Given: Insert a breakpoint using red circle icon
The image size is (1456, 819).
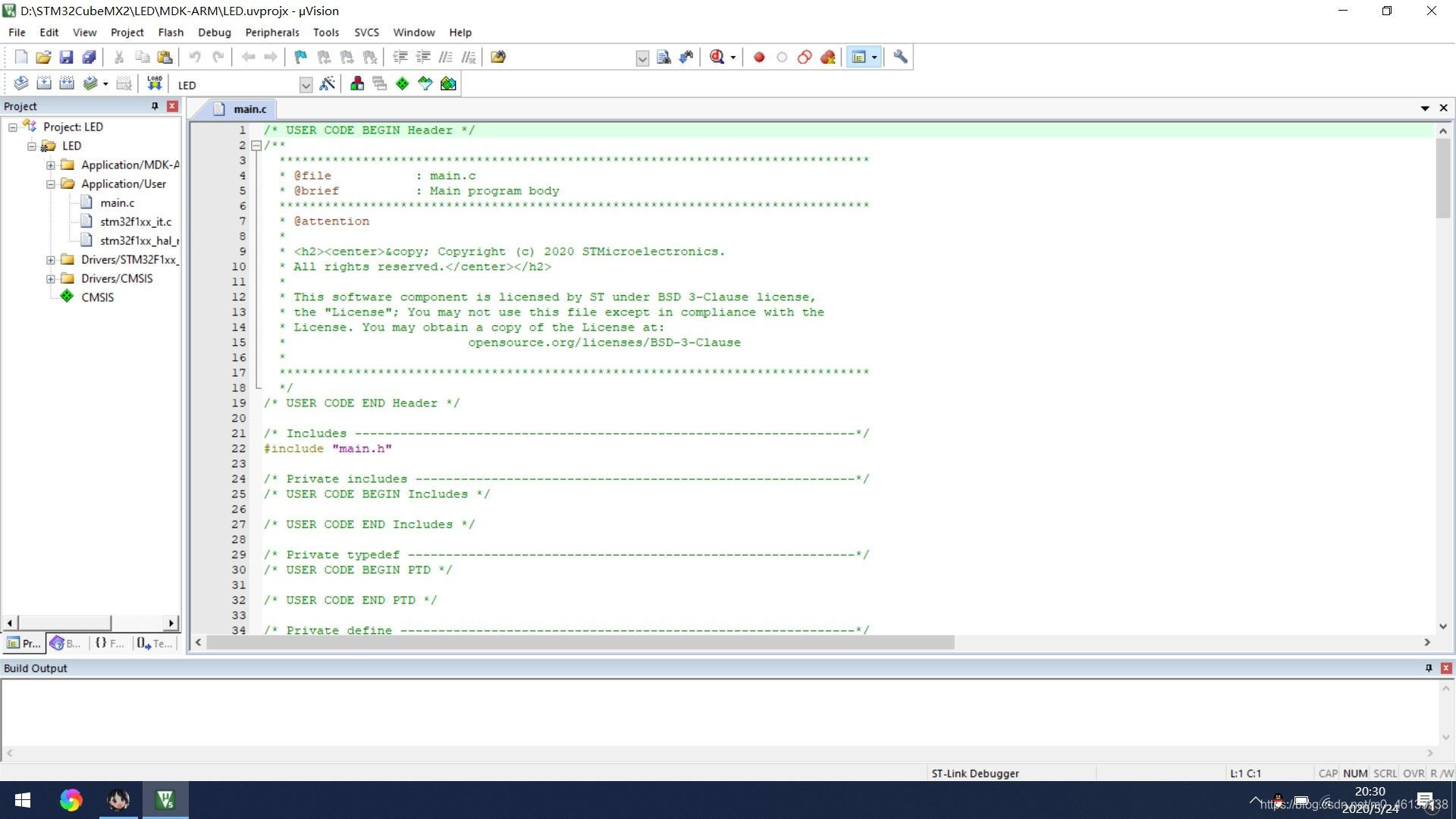Looking at the screenshot, I should coord(759,57).
